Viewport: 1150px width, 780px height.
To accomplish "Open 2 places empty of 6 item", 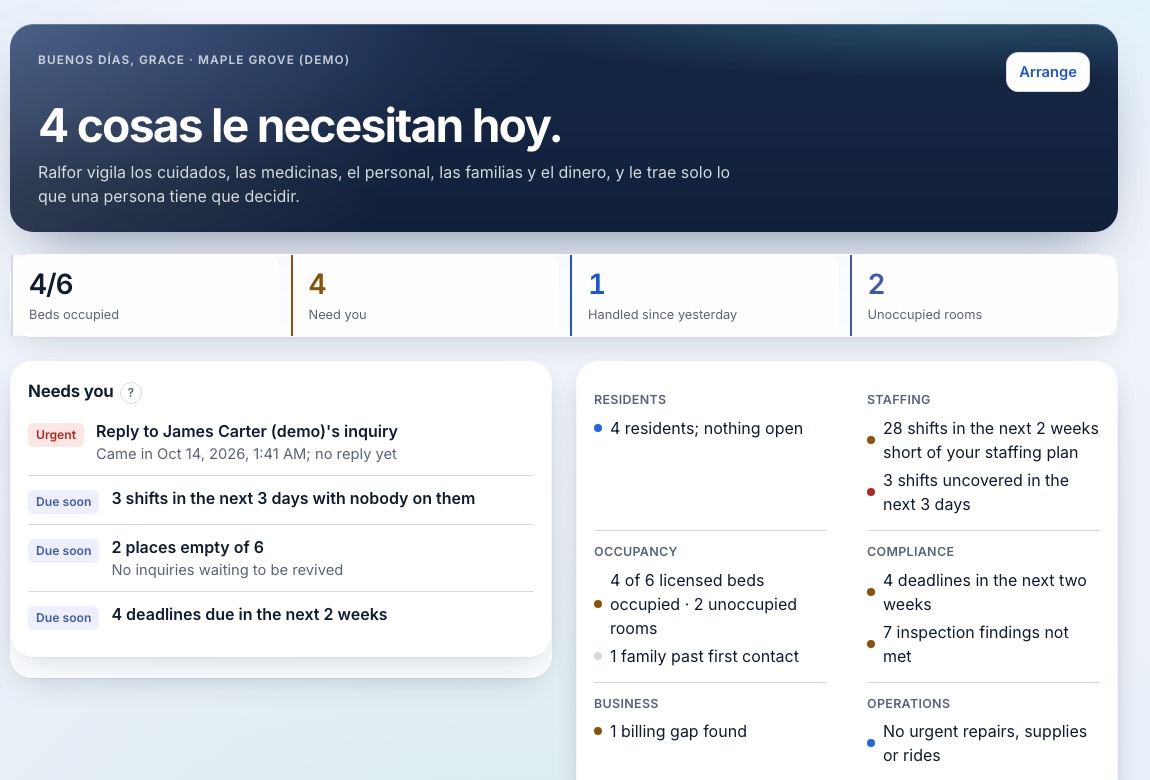I will click(281, 558).
